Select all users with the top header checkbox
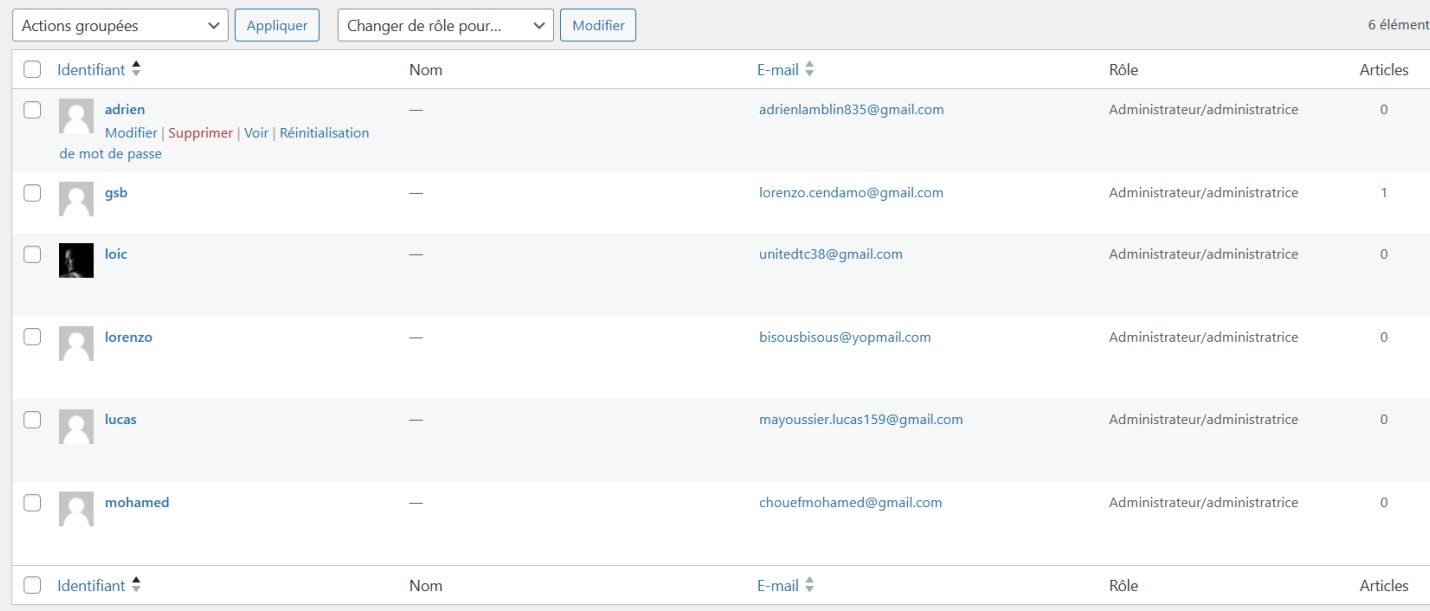This screenshot has height=611, width=1430. pyautogui.click(x=32, y=69)
